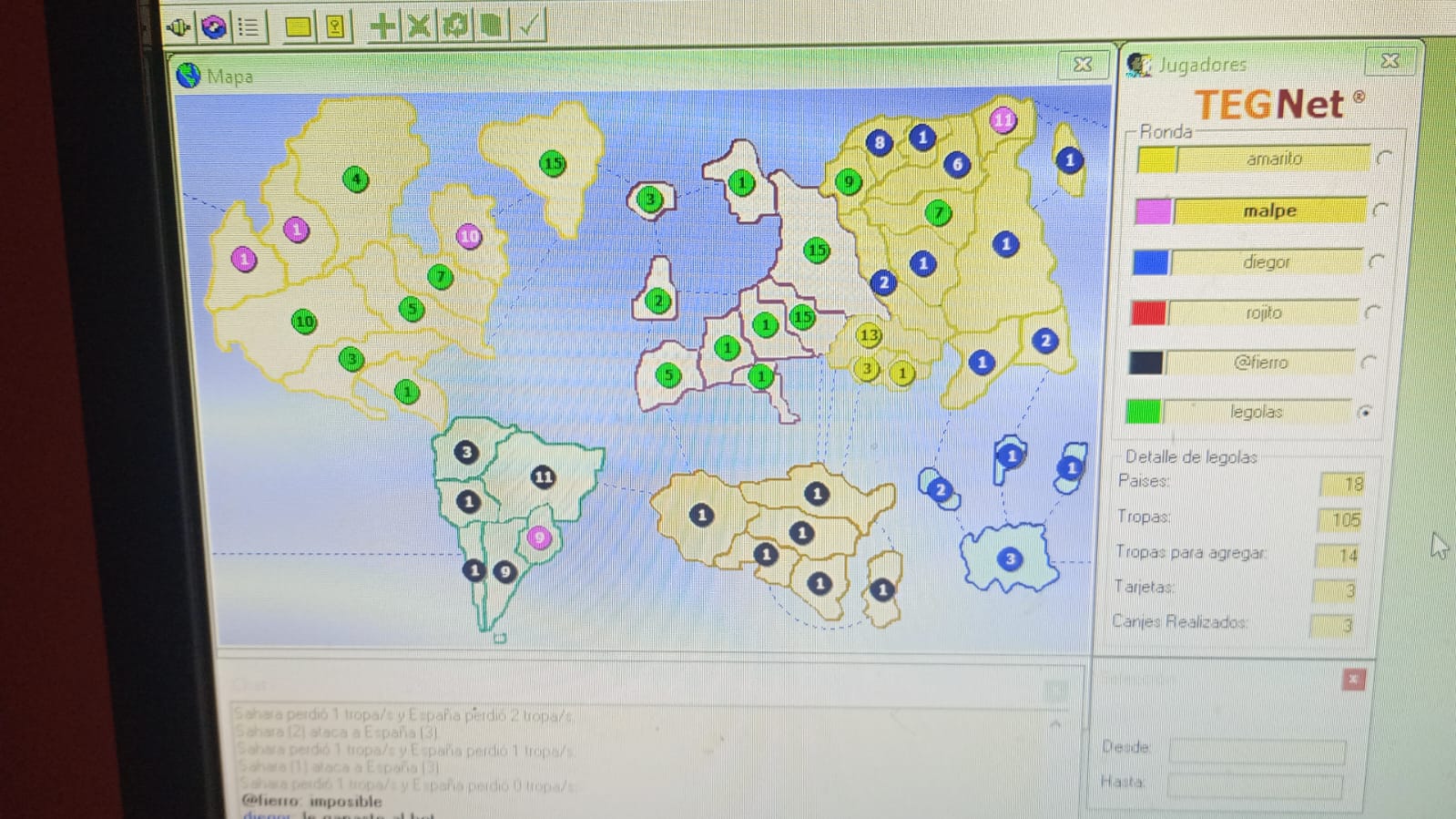Viewport: 1456px width, 819px height.
Task: Click chat message '@fierro: imposible'
Action: pos(312,802)
